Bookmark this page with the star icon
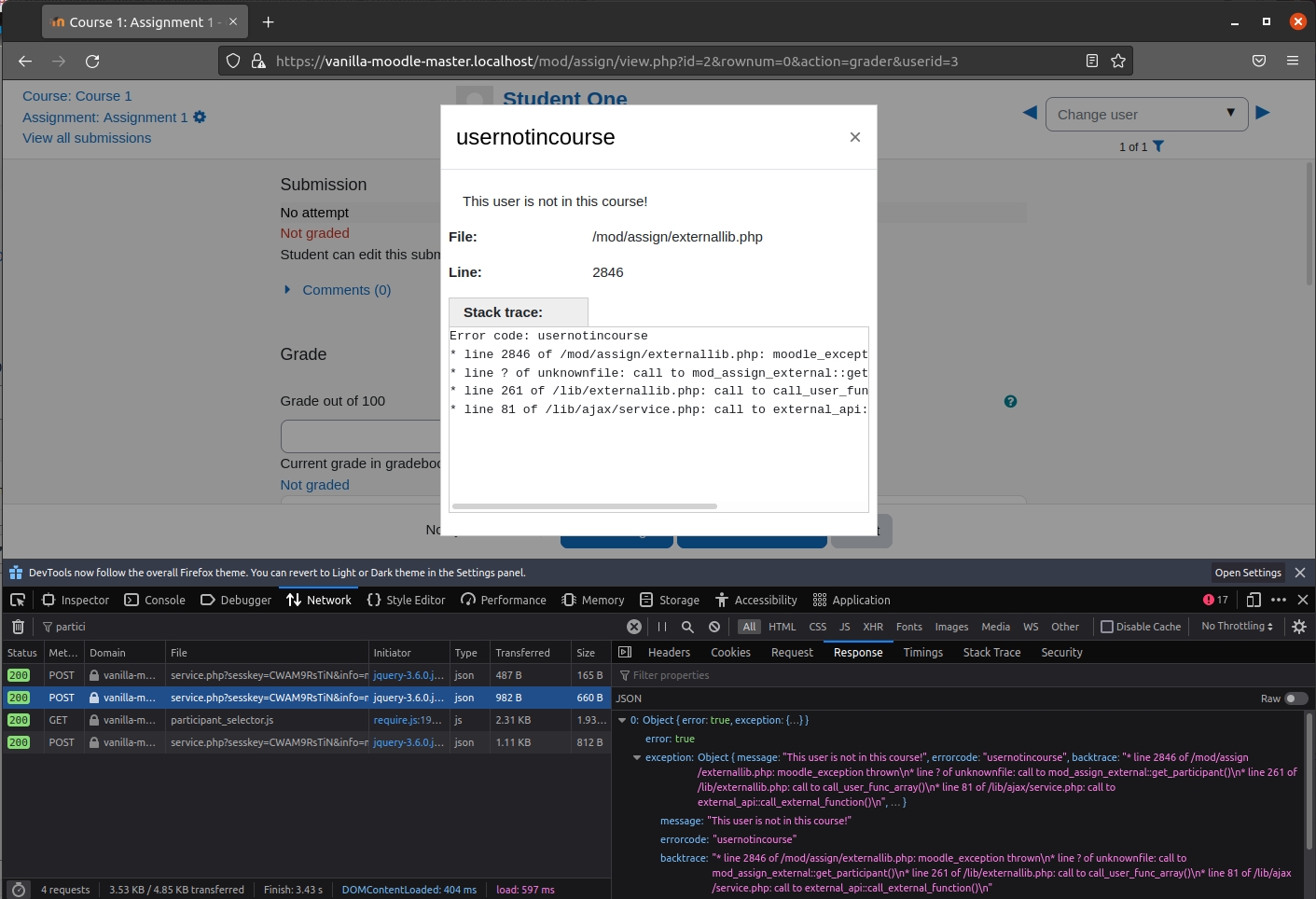1316x899 pixels. click(x=1118, y=61)
